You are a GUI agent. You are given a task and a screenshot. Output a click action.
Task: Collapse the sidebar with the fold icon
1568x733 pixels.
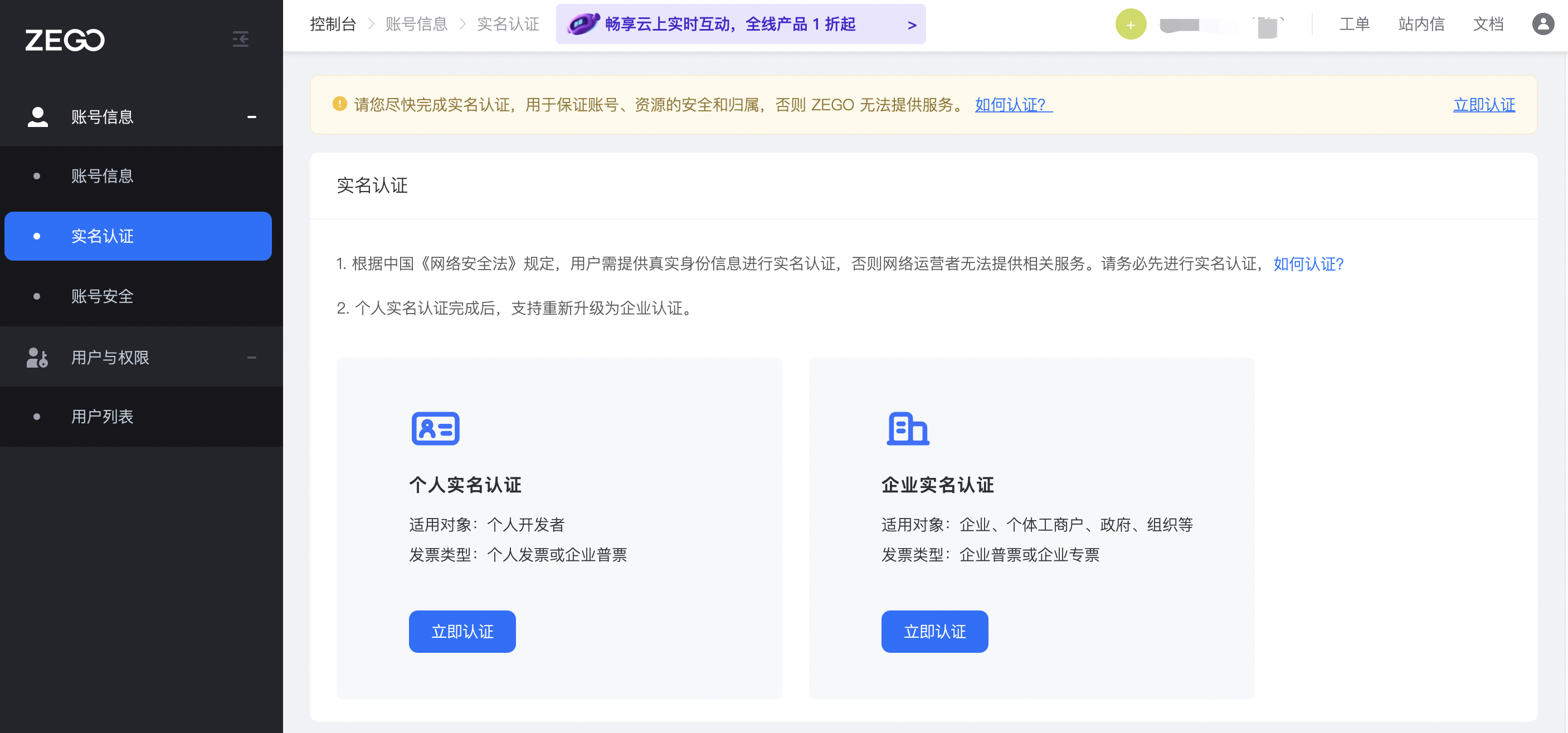click(240, 40)
